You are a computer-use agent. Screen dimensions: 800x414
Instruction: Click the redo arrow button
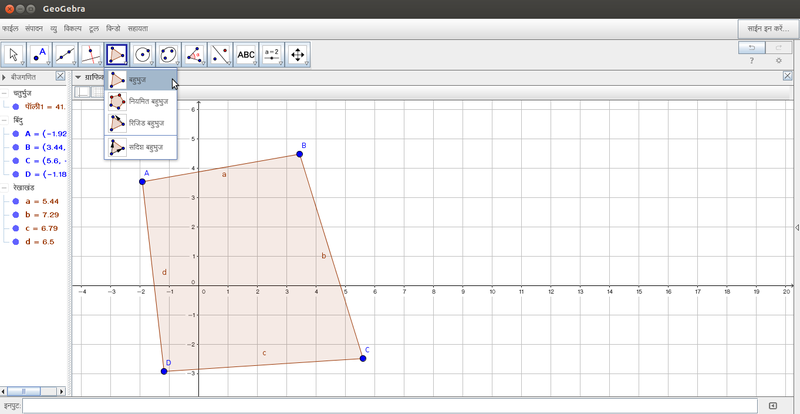click(779, 47)
